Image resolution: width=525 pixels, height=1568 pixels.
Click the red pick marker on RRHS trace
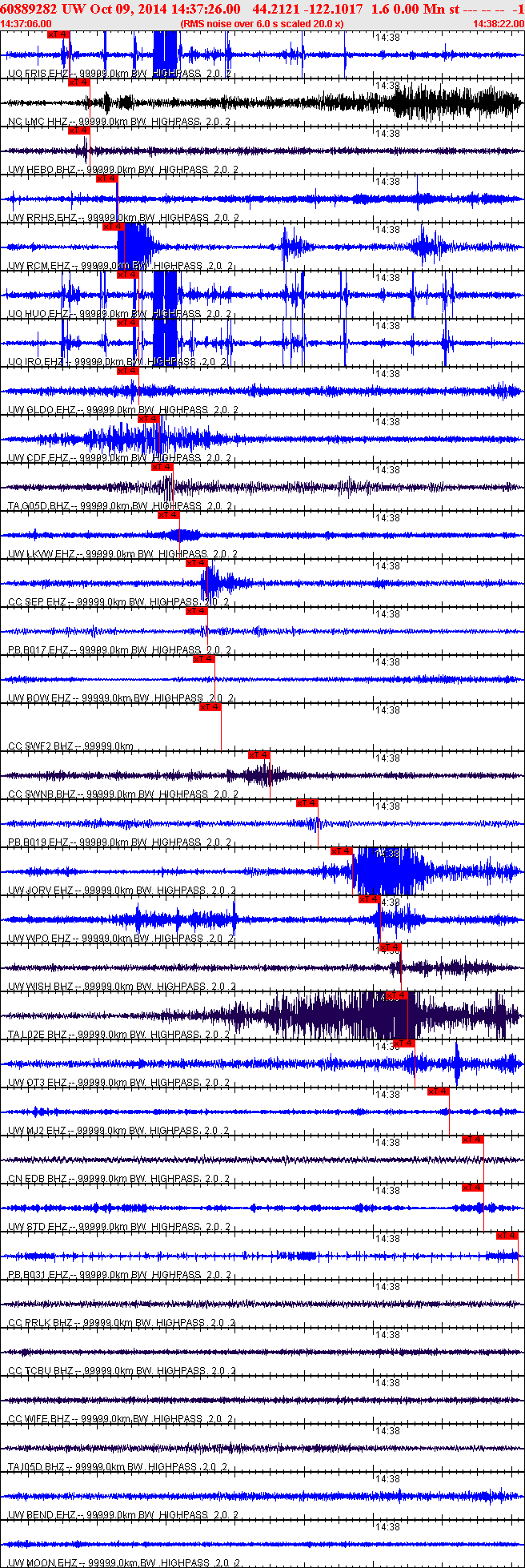pos(106,179)
